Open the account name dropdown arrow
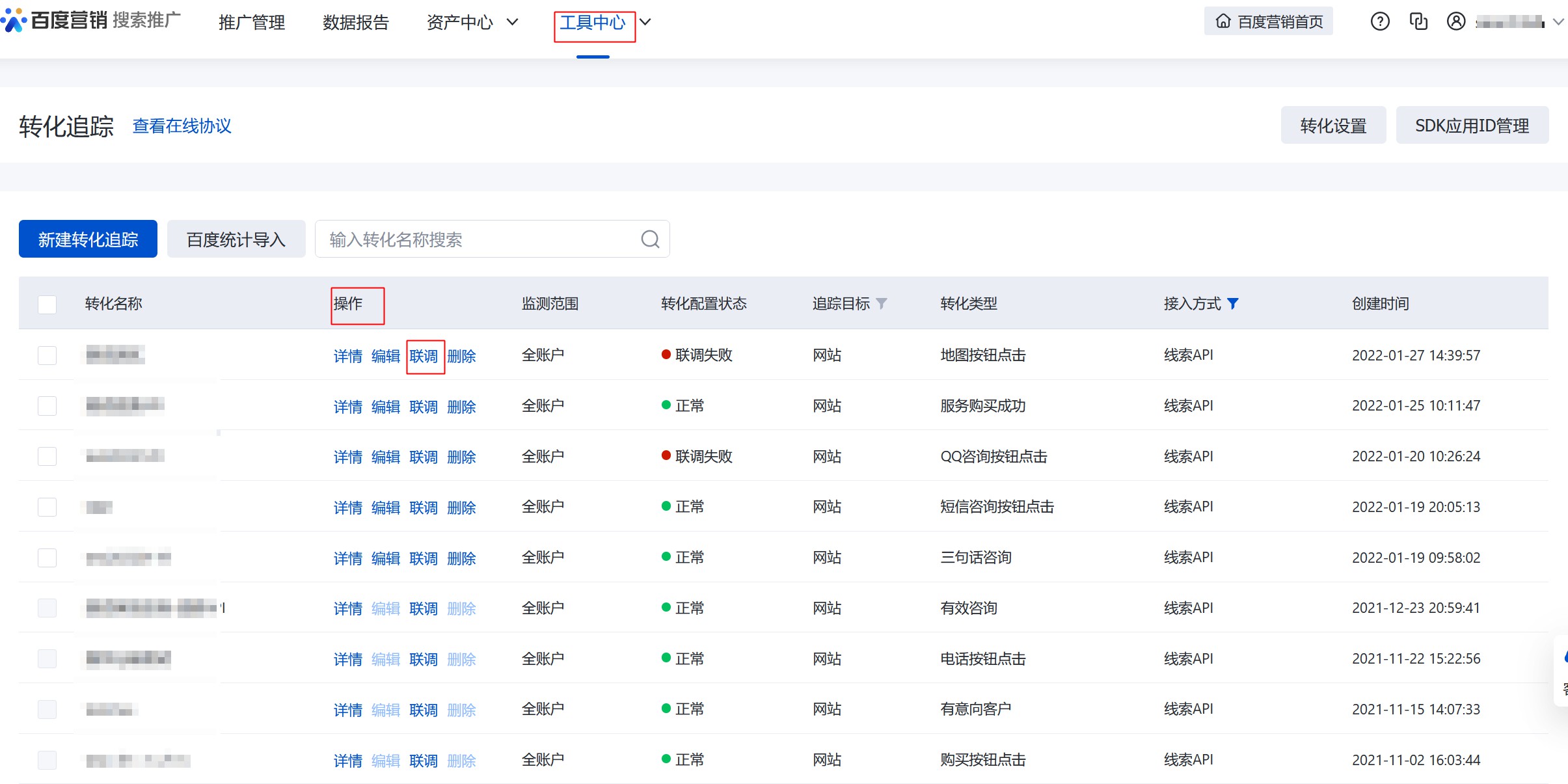 click(1558, 22)
